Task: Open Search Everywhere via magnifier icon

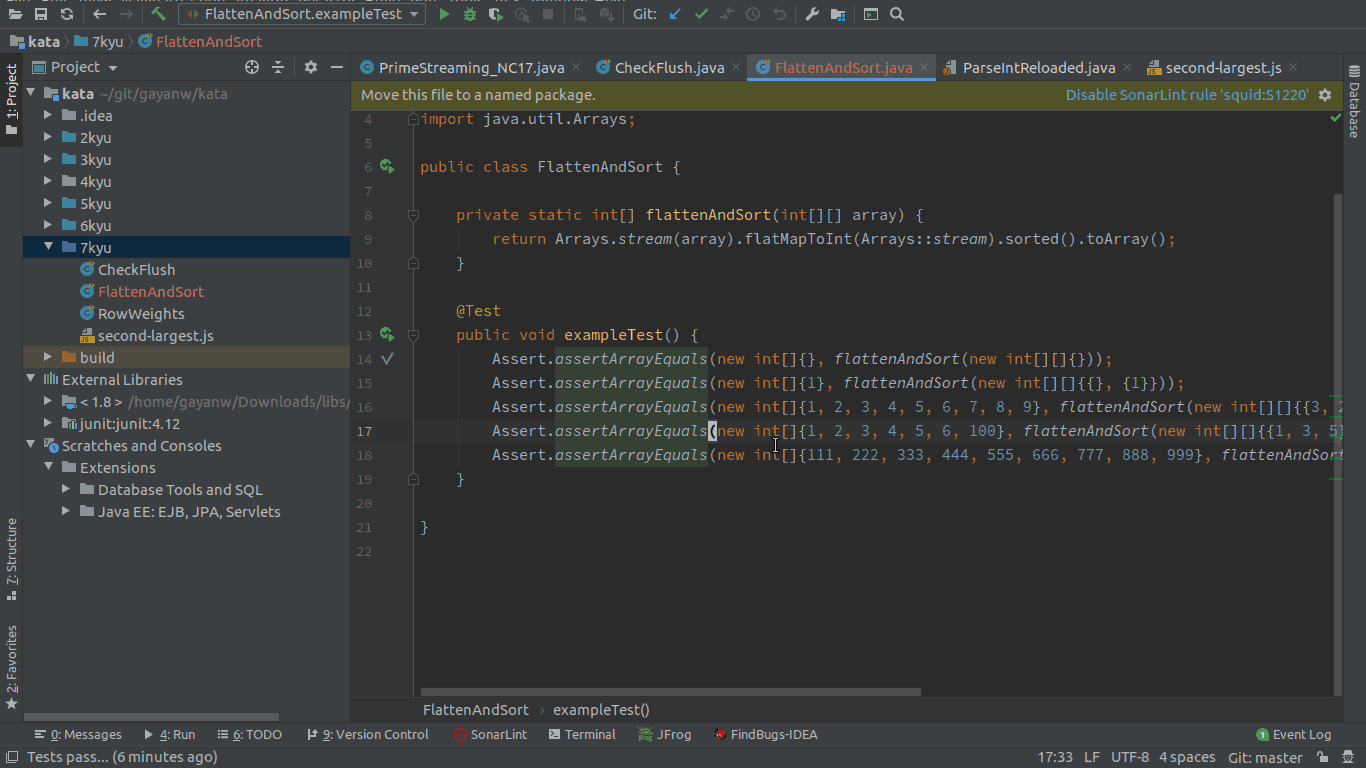Action: pyautogui.click(x=896, y=14)
